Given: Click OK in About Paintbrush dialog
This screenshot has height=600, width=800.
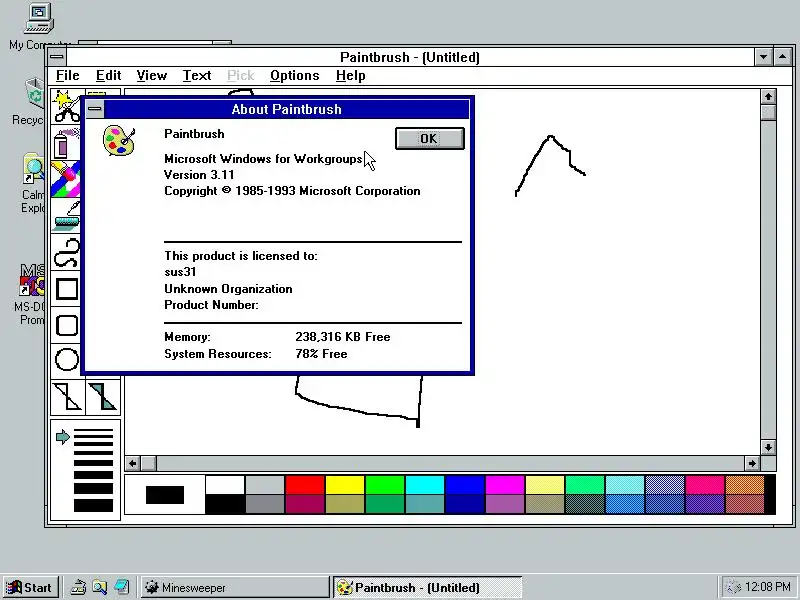Looking at the screenshot, I should (x=430, y=138).
